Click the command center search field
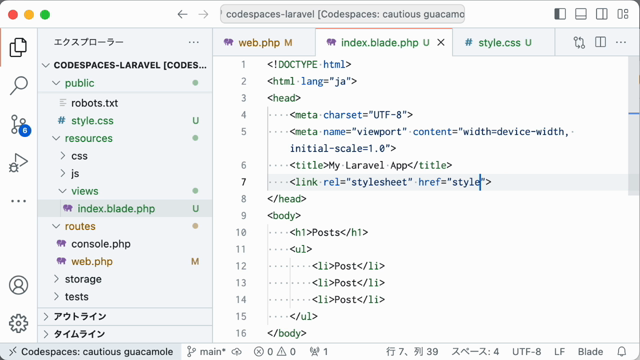 coord(342,14)
